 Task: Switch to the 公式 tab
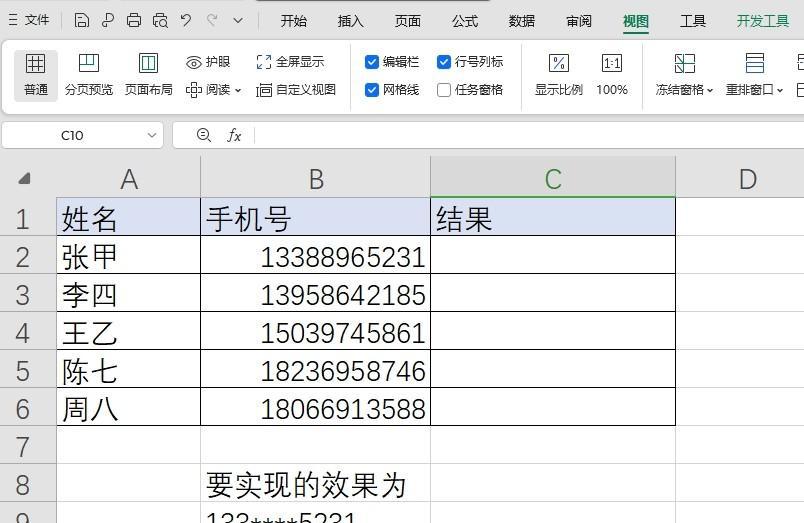point(465,21)
